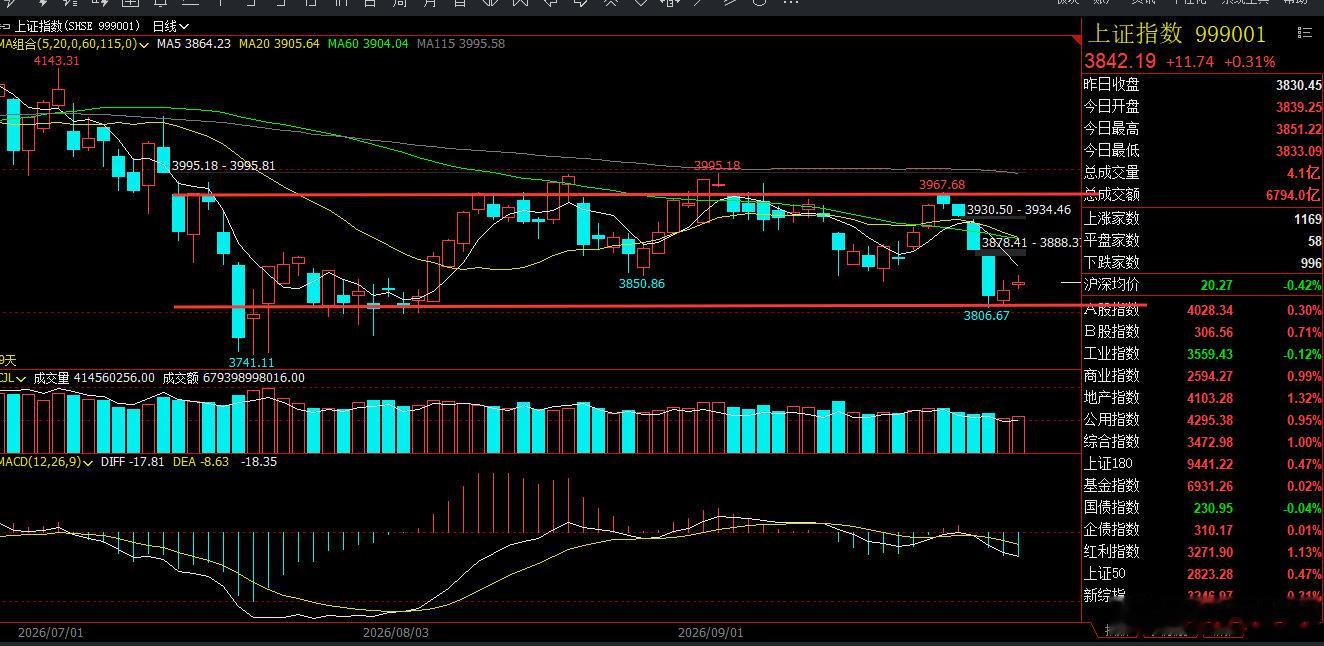Click the MA20 3905.64 value

click(x=279, y=44)
